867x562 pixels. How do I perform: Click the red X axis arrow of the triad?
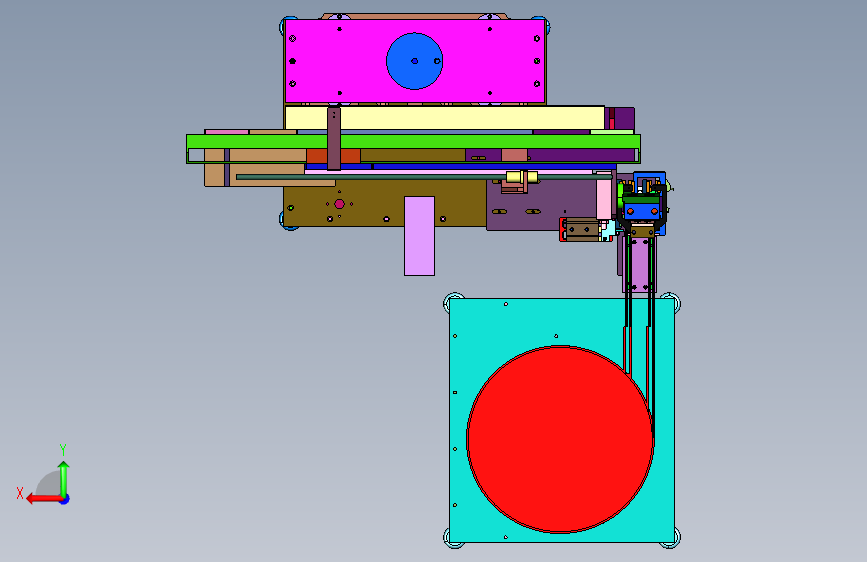(x=44, y=499)
